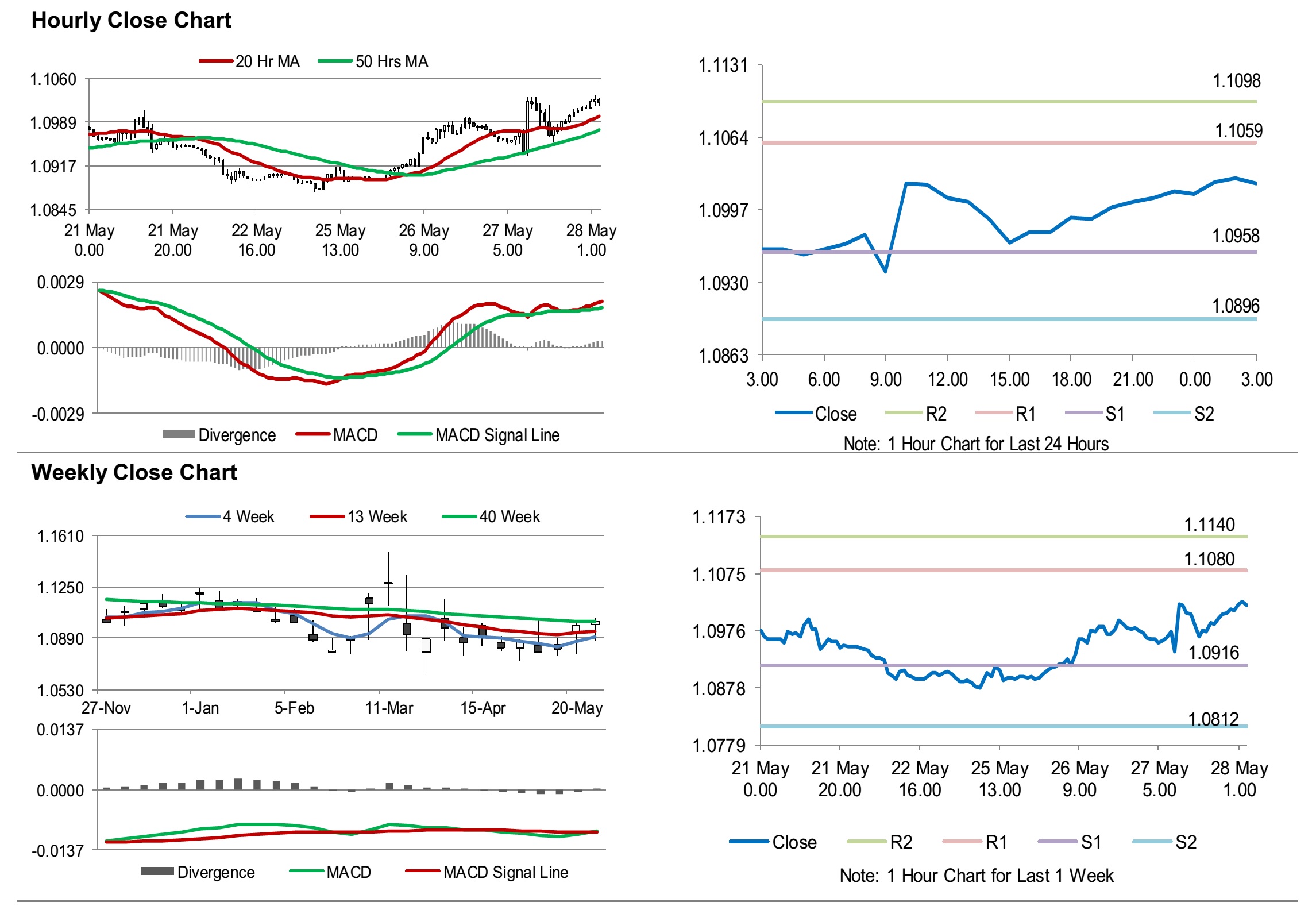Click the 1.0812 weekly S2 label
Screen dimensions: 1316x906
[x=1213, y=719]
